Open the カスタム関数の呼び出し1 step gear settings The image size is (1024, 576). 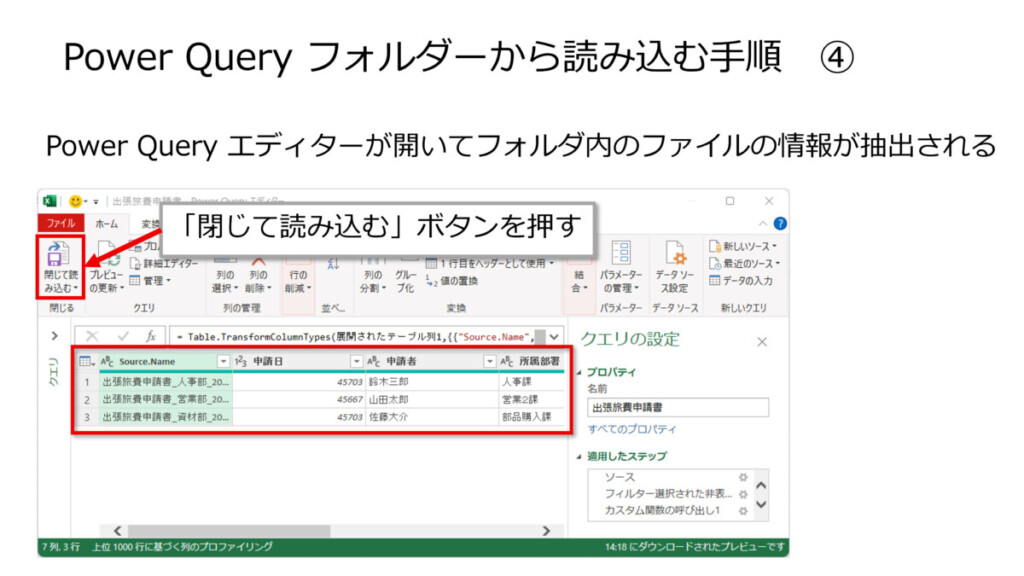coord(743,511)
